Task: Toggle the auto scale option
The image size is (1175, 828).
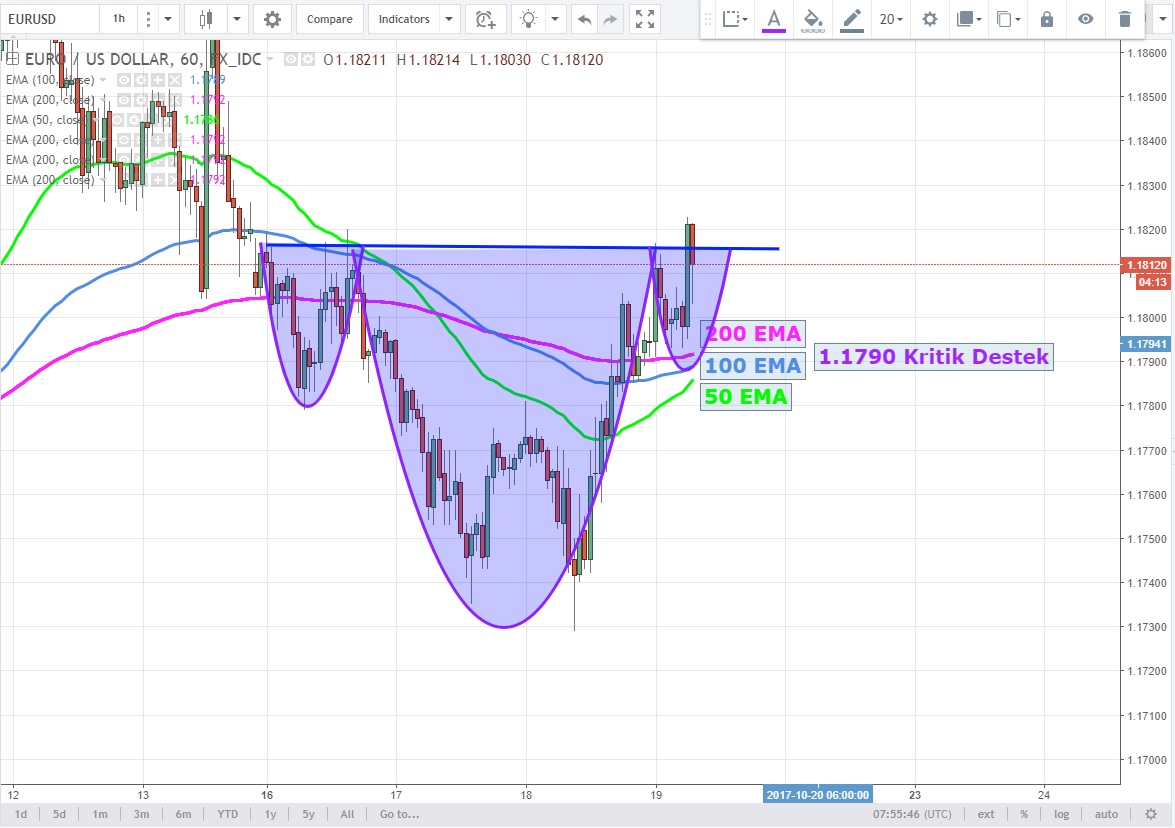Action: (x=1106, y=814)
